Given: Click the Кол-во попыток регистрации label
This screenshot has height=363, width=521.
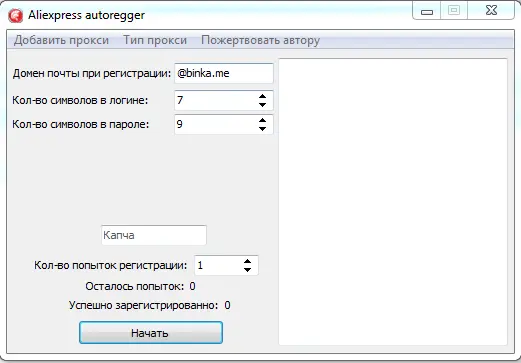Looking at the screenshot, I should click(x=111, y=265).
